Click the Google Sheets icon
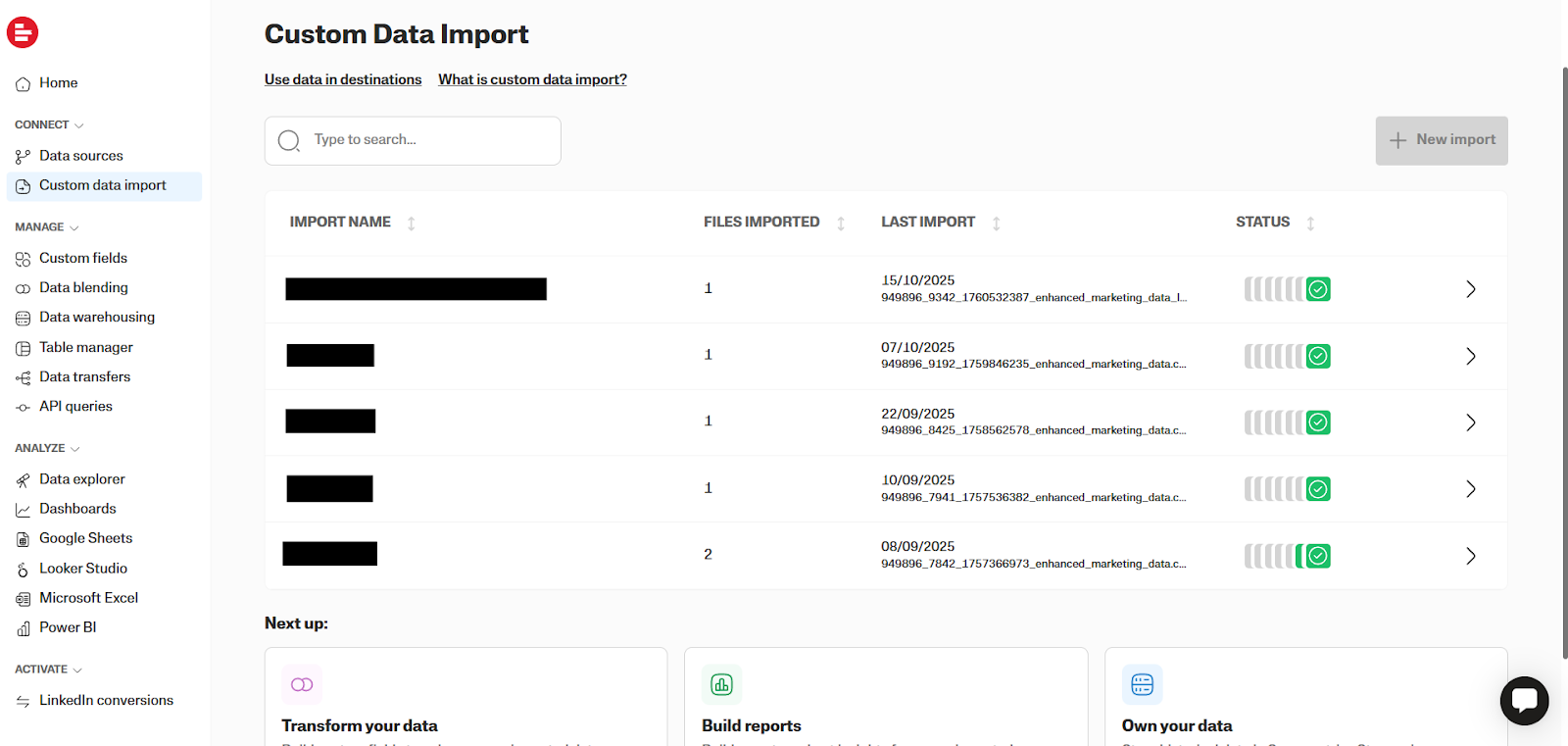Viewport: 1568px width, 746px height. (x=23, y=539)
